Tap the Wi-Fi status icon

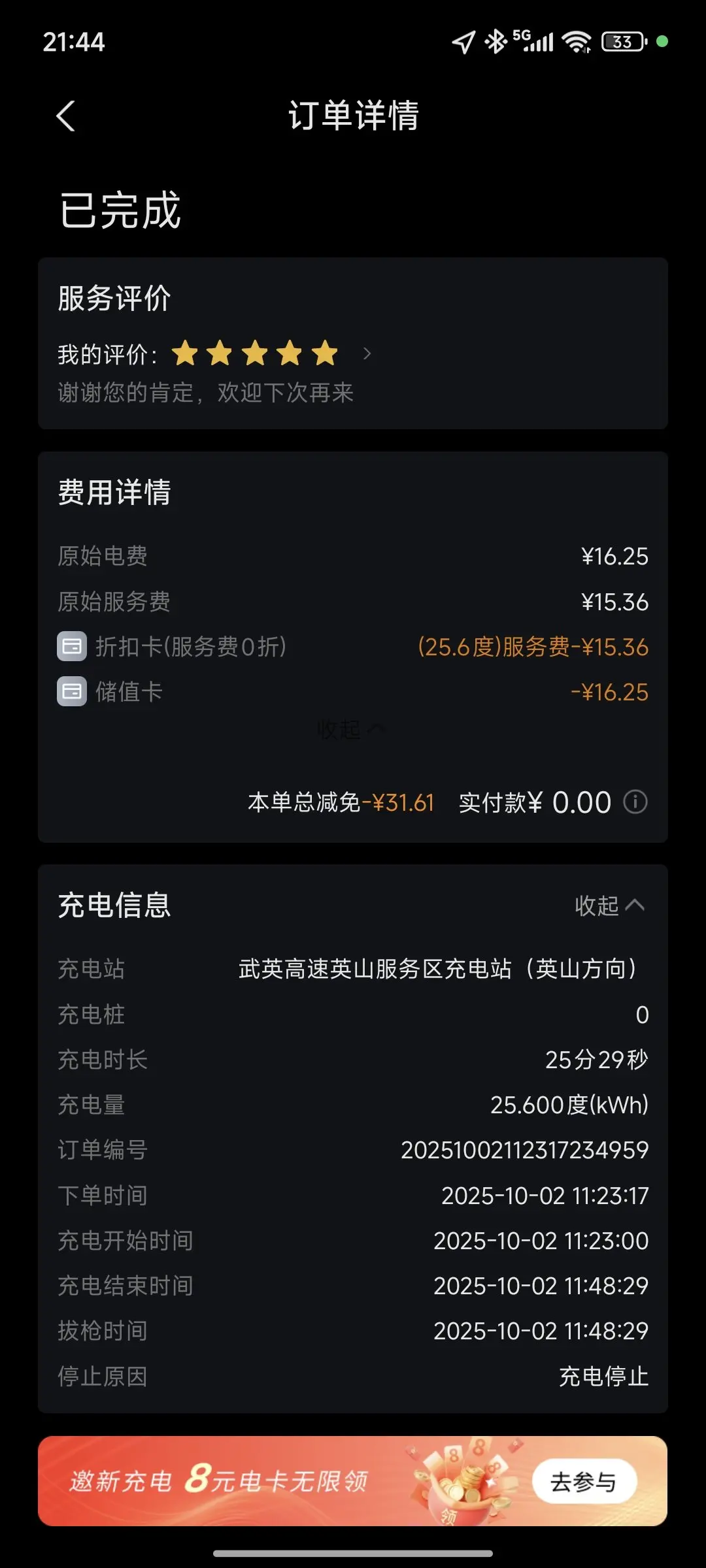(x=577, y=42)
